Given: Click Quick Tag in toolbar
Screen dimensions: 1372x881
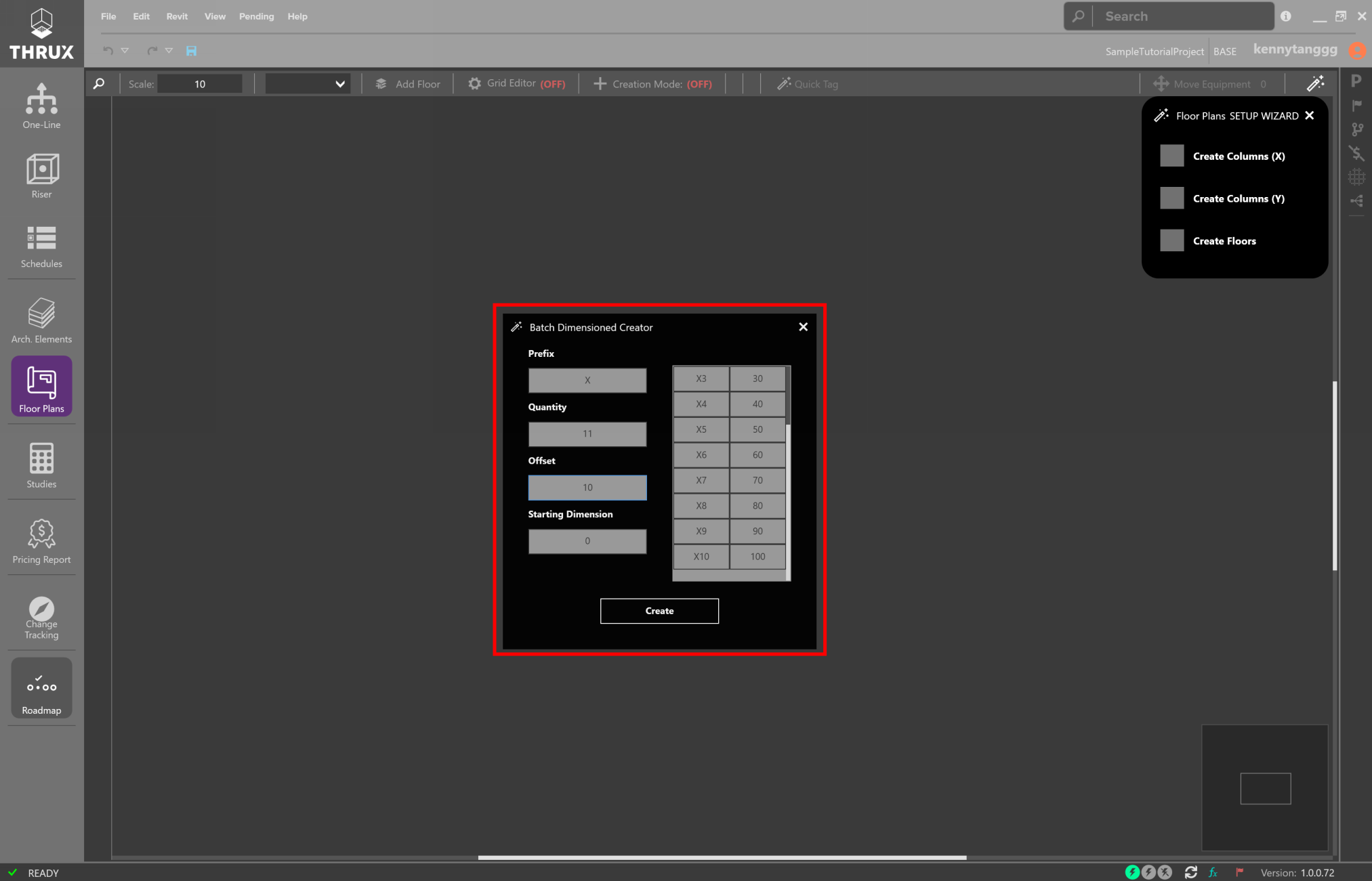Looking at the screenshot, I should [808, 84].
